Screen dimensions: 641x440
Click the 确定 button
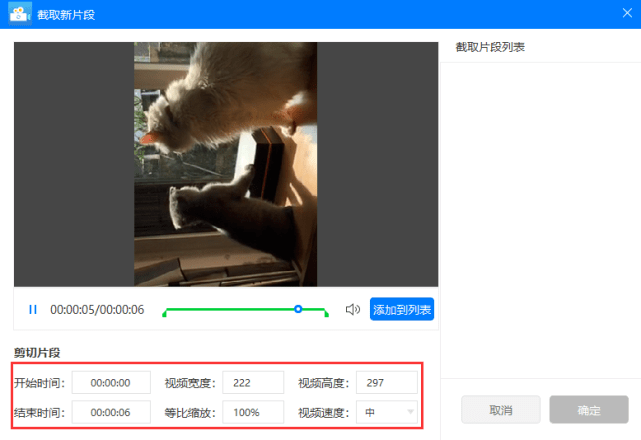pyautogui.click(x=589, y=410)
